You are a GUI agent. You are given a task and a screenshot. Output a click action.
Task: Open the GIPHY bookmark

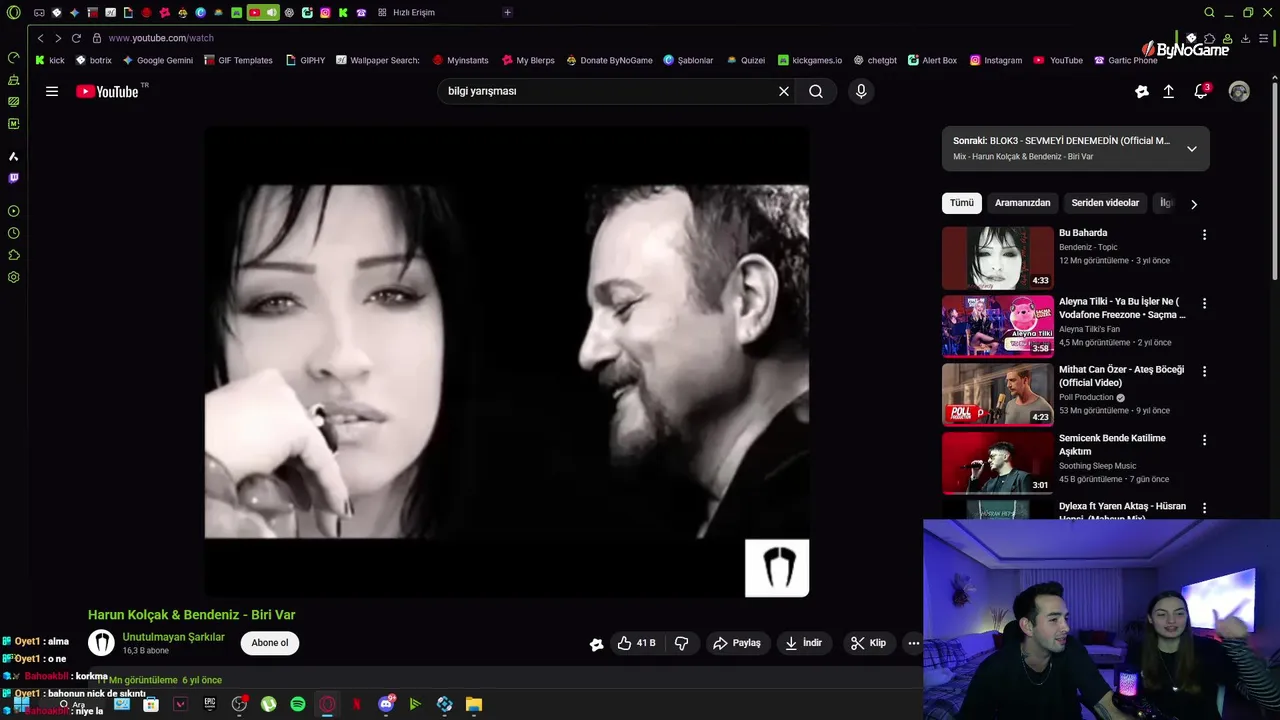305,60
